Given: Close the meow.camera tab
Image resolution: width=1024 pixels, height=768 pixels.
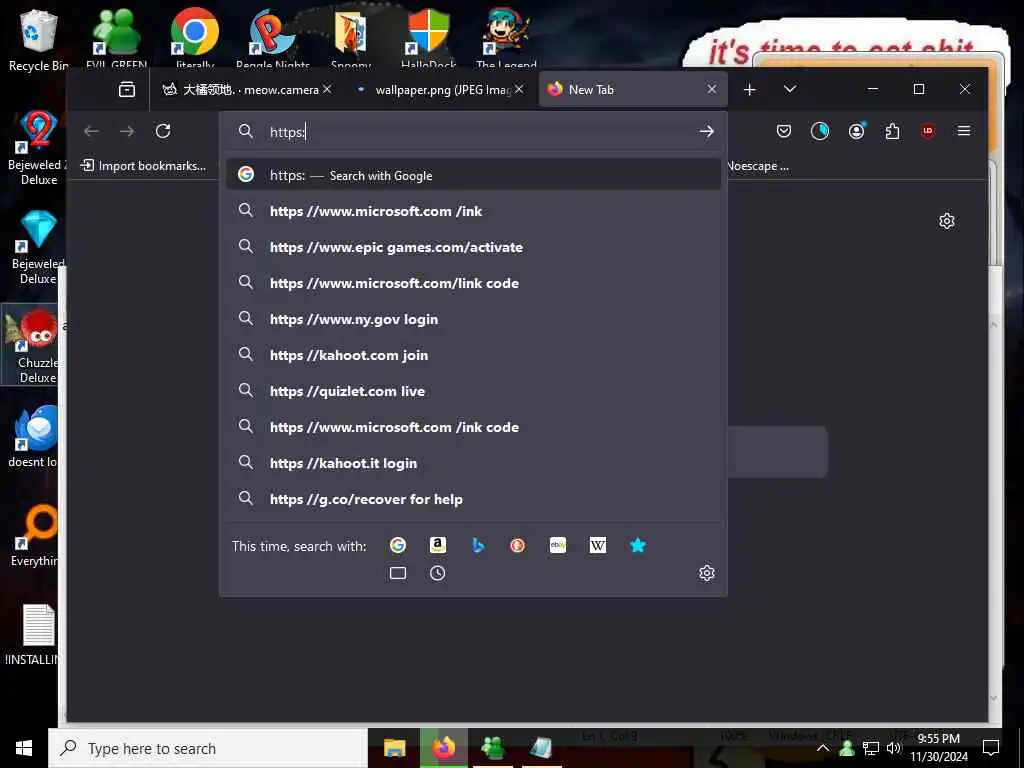Looking at the screenshot, I should 327,89.
